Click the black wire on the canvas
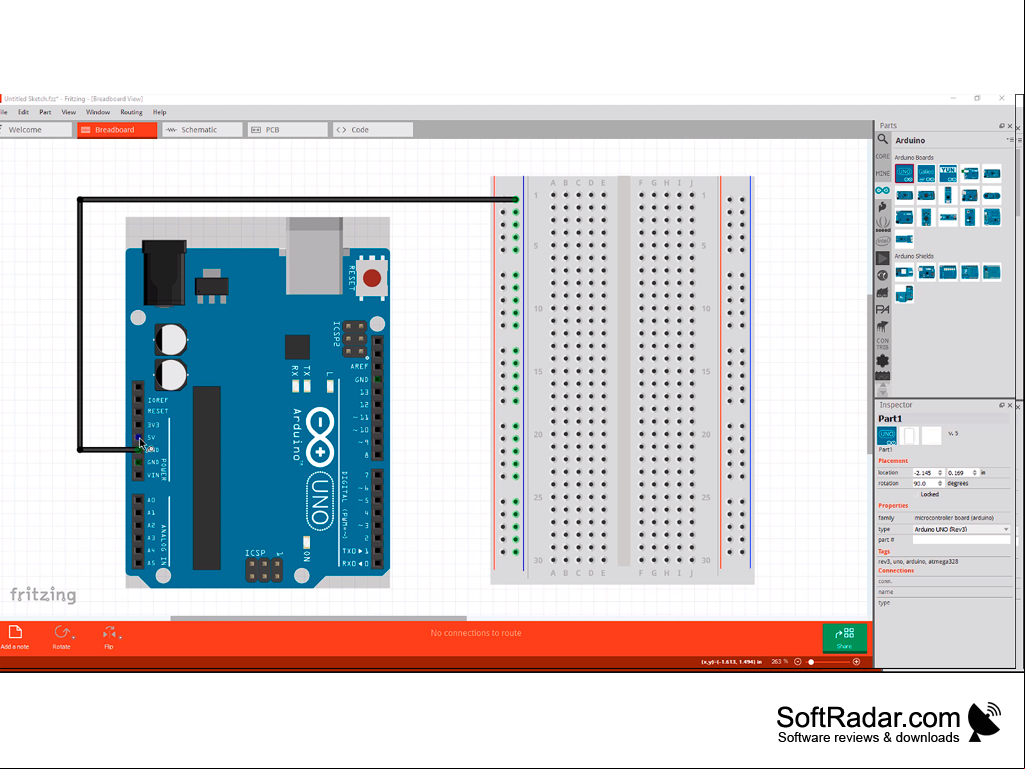 pos(297,199)
